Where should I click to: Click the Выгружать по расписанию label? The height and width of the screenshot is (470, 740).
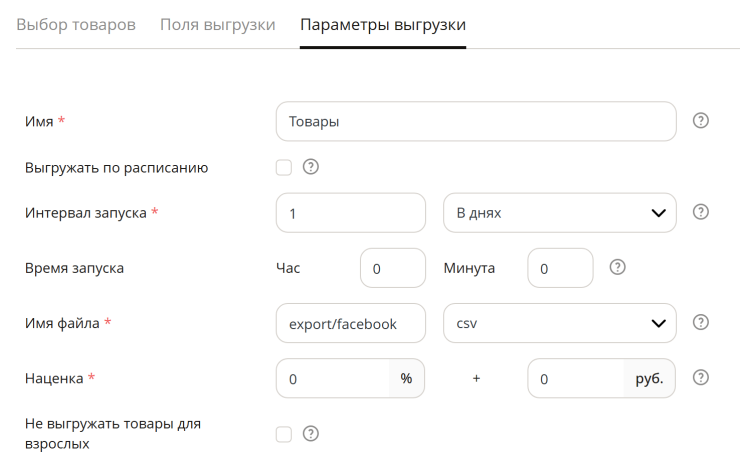[117, 168]
